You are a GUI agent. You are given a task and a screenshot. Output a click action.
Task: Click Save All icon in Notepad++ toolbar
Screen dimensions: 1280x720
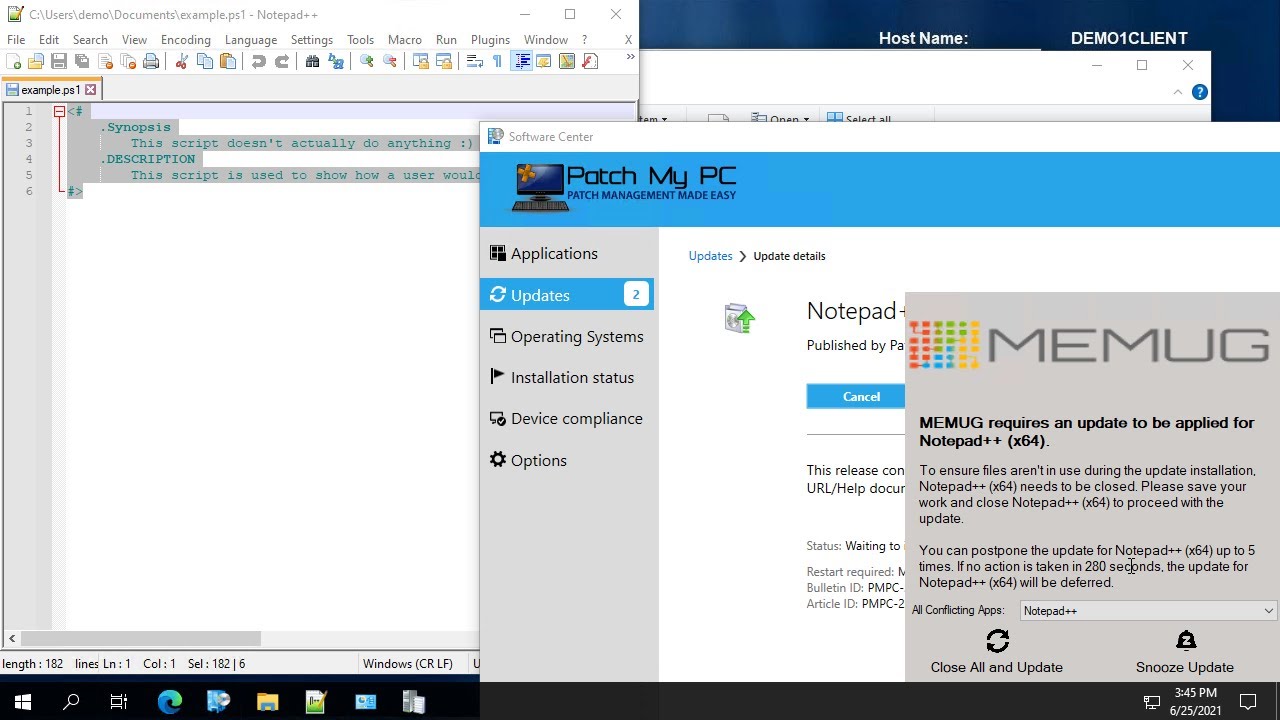pyautogui.click(x=82, y=62)
